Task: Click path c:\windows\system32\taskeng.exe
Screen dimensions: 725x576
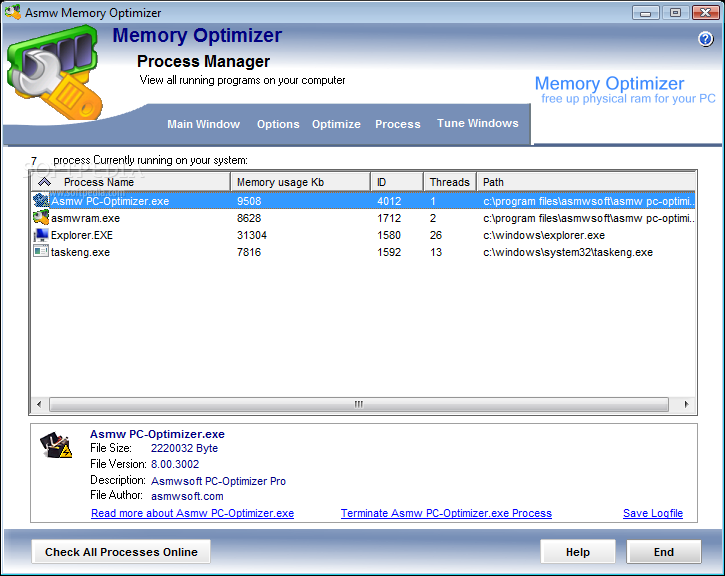Action: 568,252
